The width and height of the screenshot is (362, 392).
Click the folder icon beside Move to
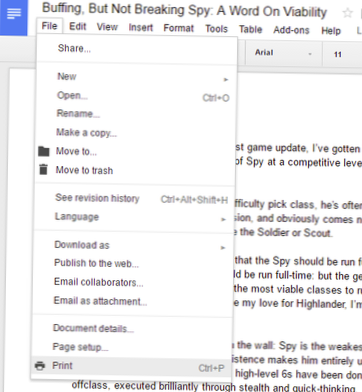point(43,151)
